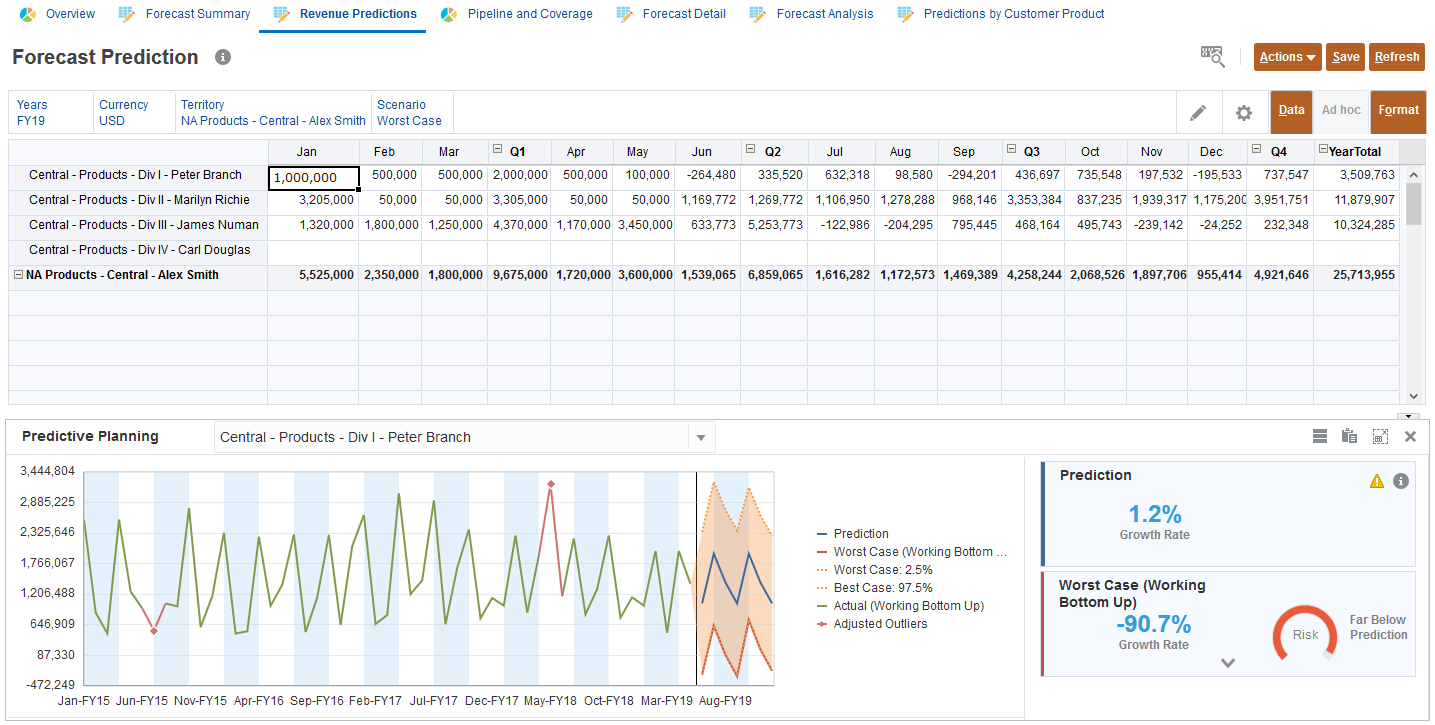The height and width of the screenshot is (725, 1435).
Task: Collapse the NA Products - Central row
Action: pyautogui.click(x=18, y=275)
